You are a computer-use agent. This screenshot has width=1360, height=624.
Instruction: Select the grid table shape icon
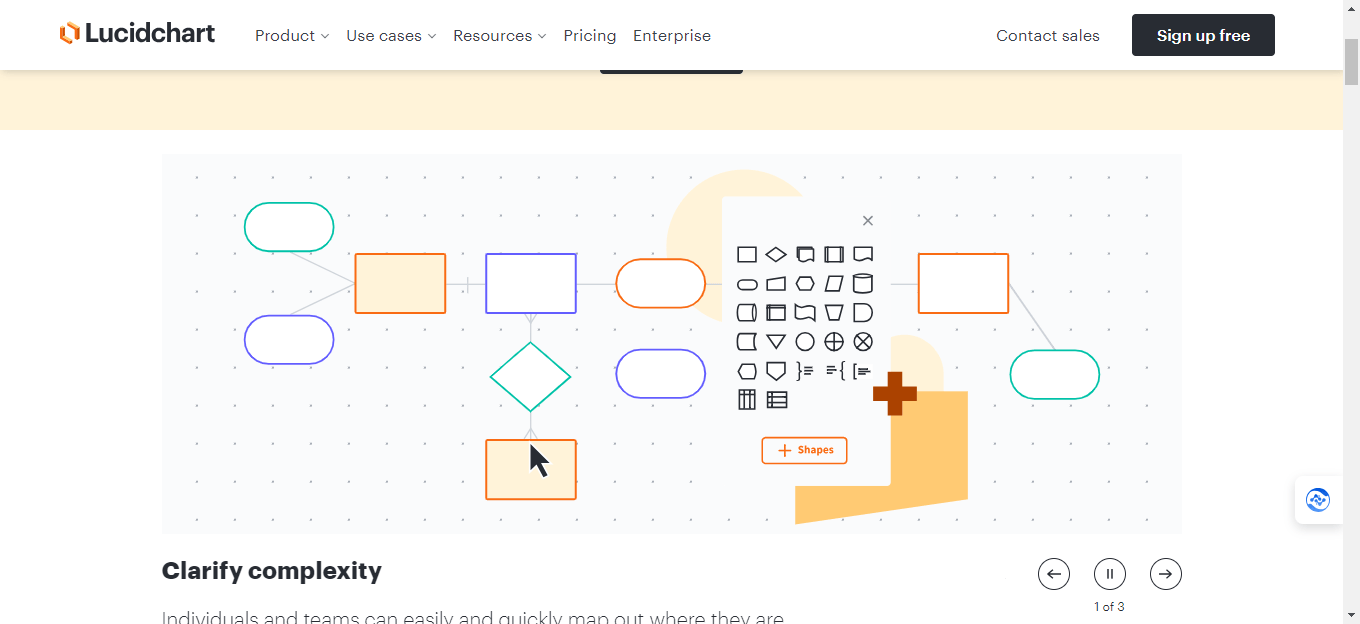[x=746, y=398]
